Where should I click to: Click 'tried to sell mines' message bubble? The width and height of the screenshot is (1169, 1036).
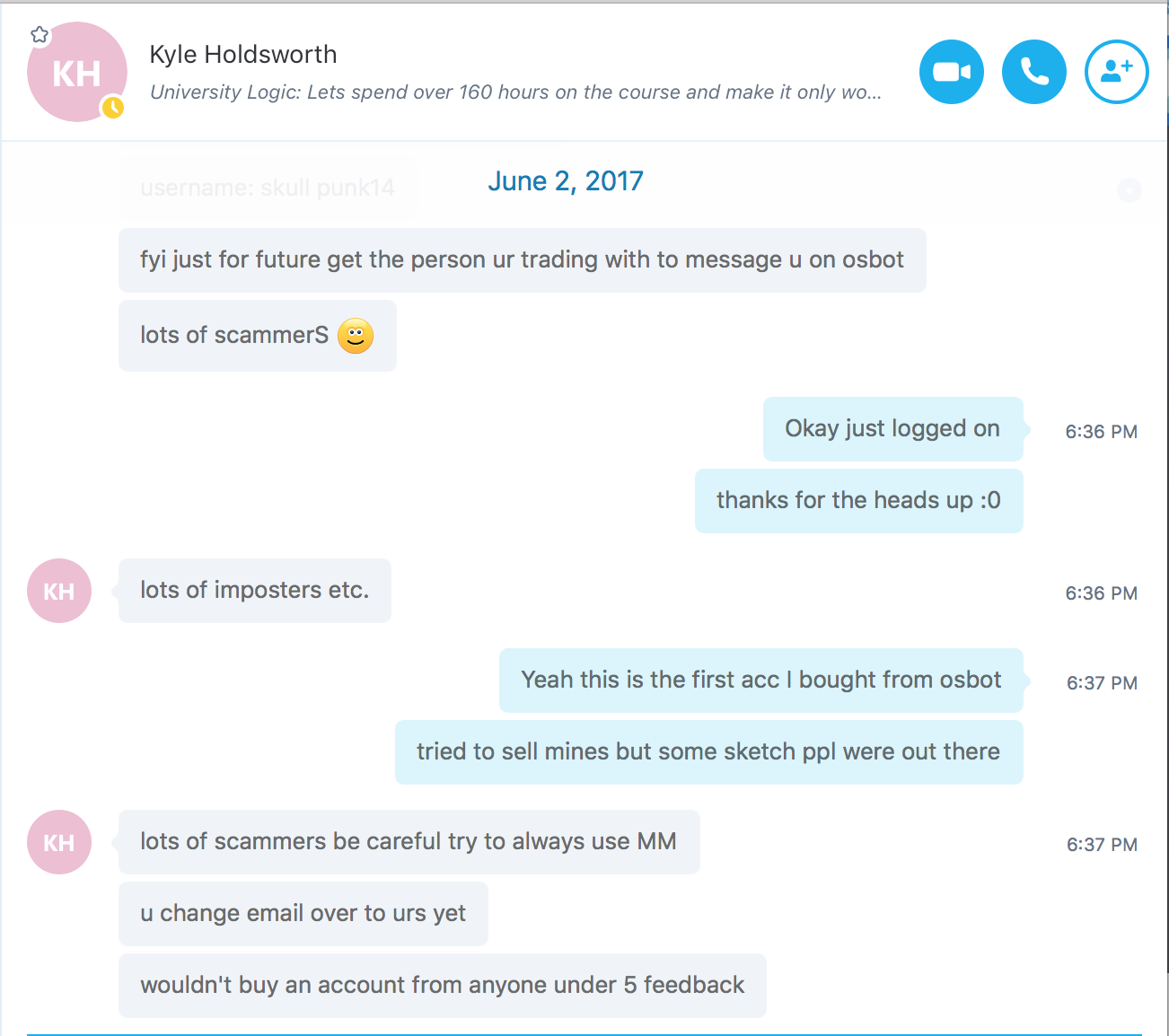pyautogui.click(x=709, y=752)
